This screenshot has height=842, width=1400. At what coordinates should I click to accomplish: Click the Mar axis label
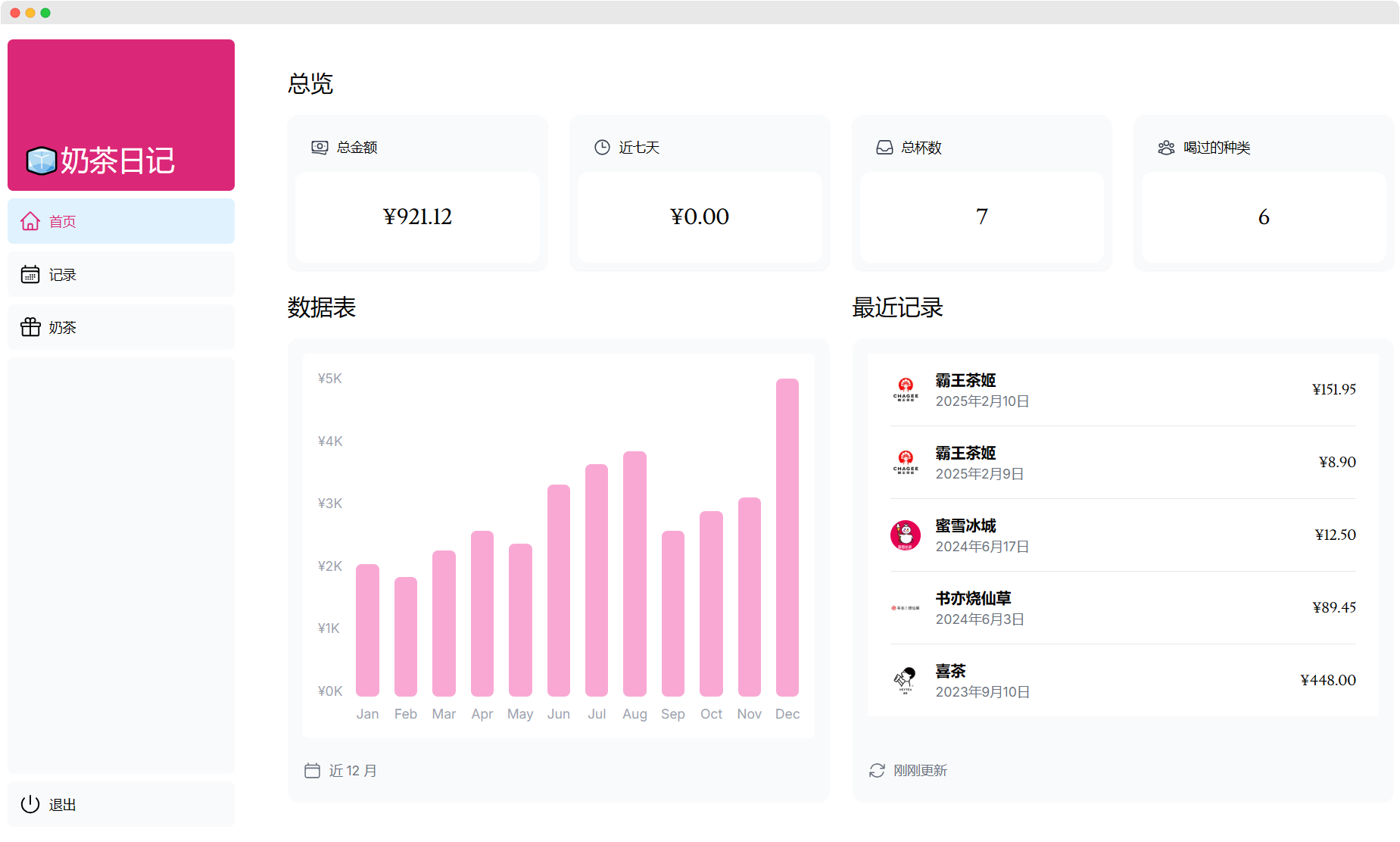point(444,714)
